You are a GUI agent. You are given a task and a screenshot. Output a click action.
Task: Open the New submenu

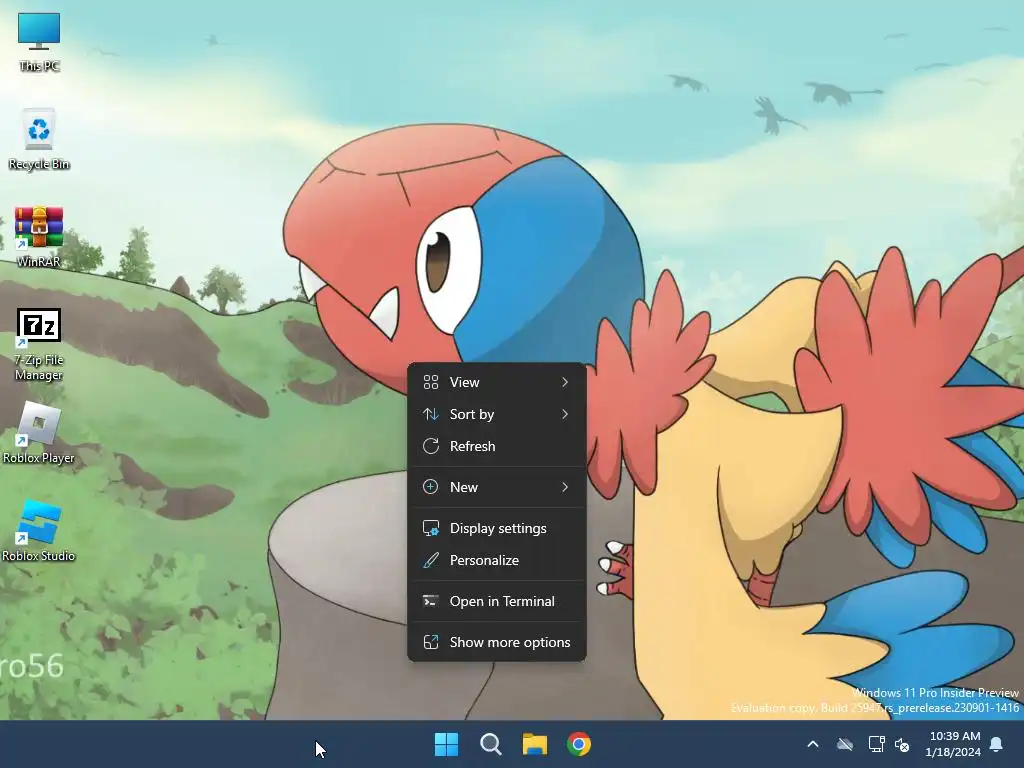click(x=497, y=487)
